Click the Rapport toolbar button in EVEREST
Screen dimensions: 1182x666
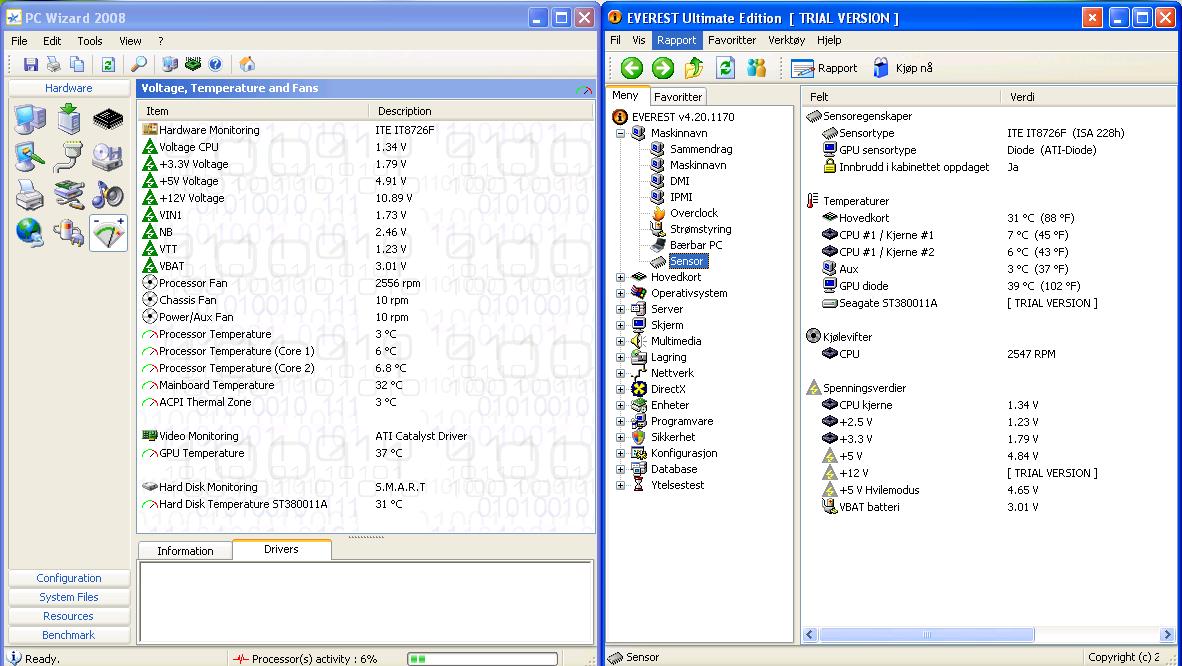point(824,68)
